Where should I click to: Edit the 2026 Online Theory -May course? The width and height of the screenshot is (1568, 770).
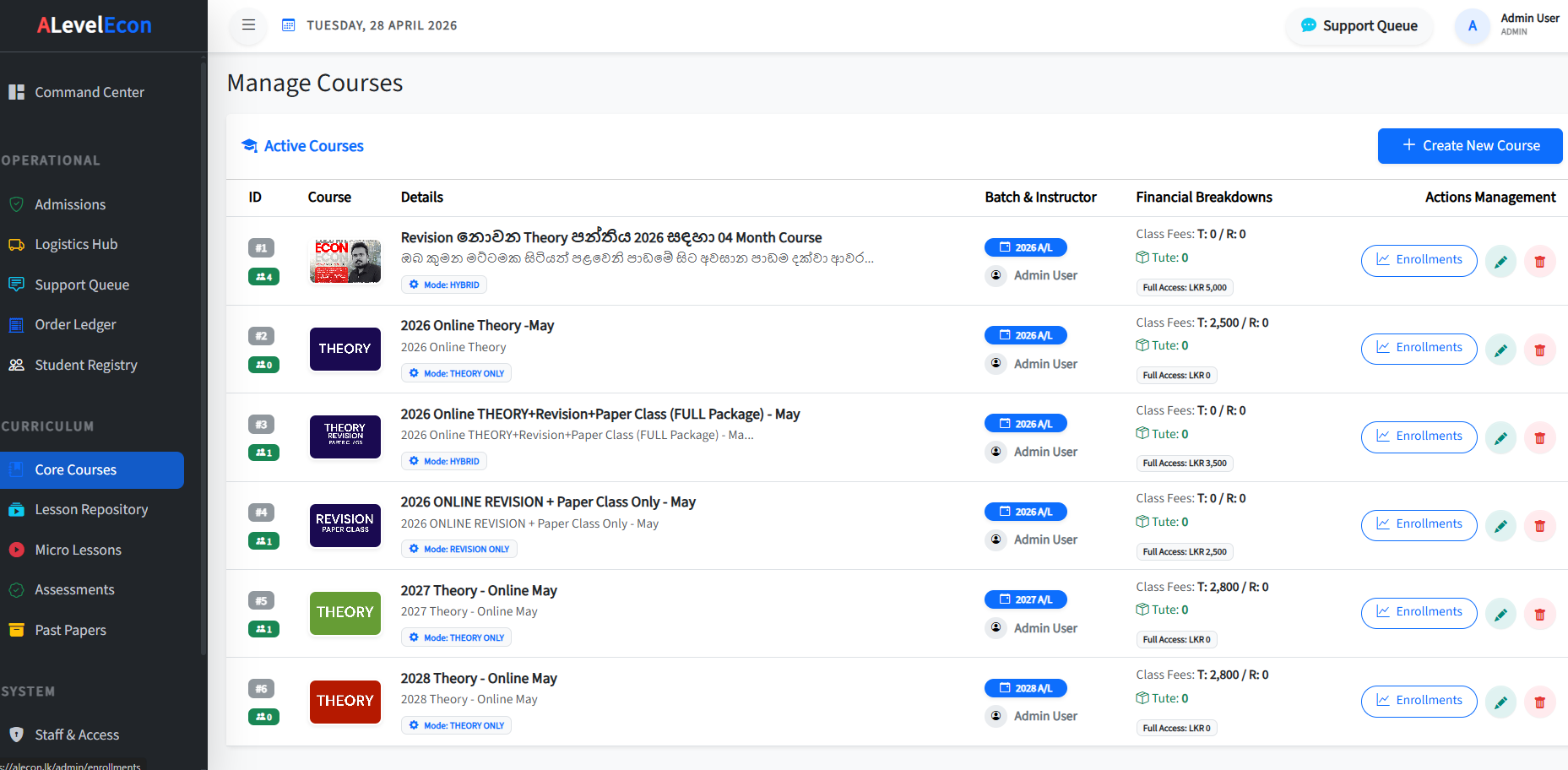(1500, 350)
